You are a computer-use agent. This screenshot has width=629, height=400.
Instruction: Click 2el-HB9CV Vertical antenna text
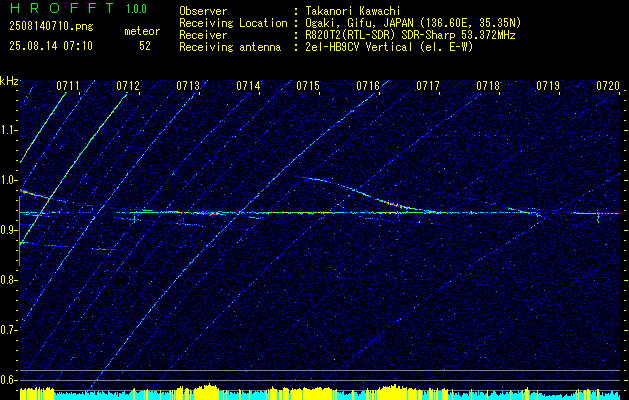click(389, 47)
